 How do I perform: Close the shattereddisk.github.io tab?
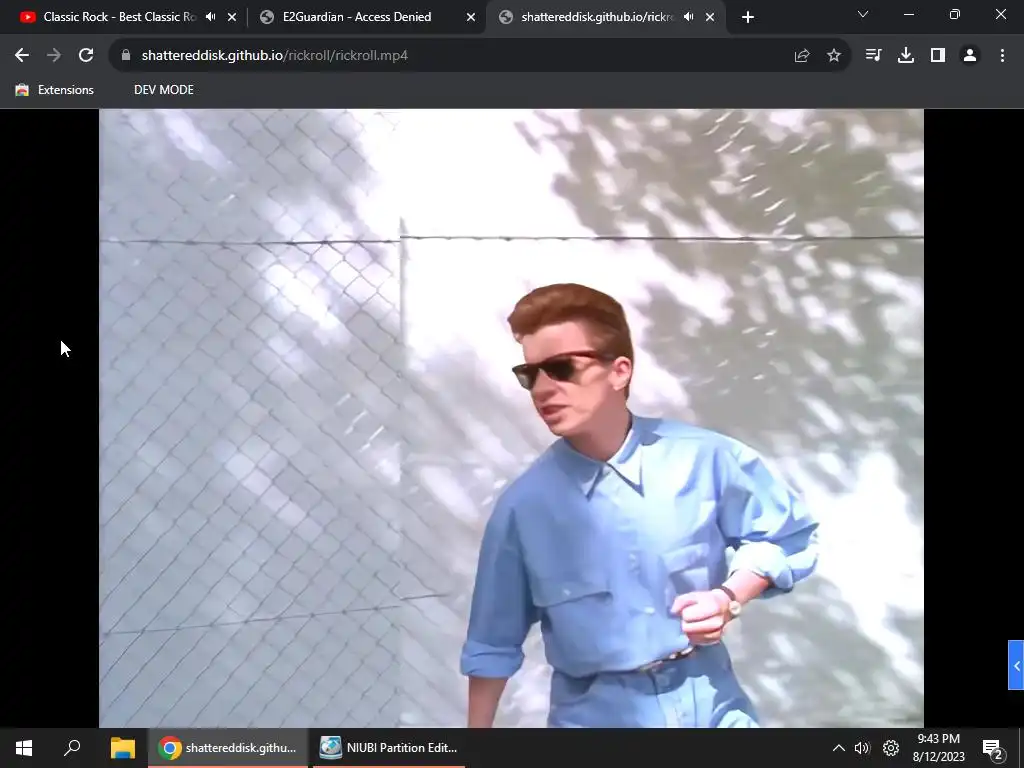point(710,18)
